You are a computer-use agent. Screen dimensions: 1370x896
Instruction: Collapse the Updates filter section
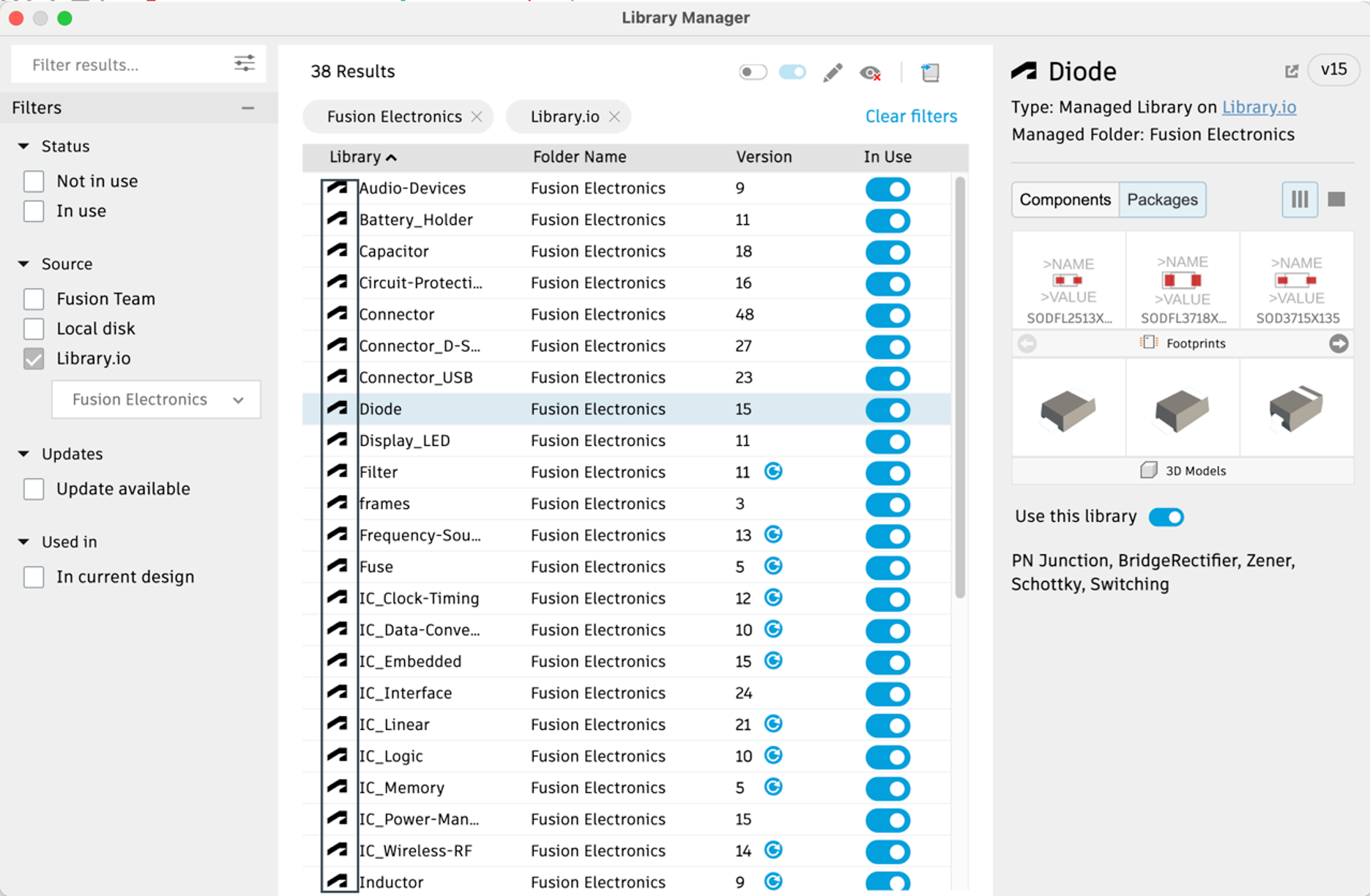(x=24, y=454)
